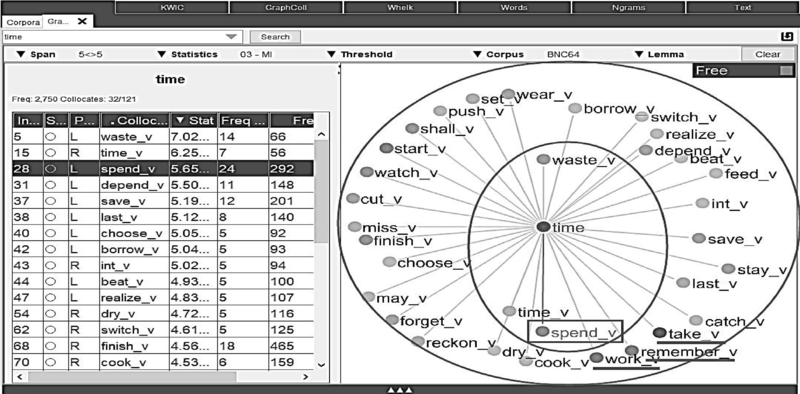Click horizontal scrollbar right arrow

tap(305, 377)
